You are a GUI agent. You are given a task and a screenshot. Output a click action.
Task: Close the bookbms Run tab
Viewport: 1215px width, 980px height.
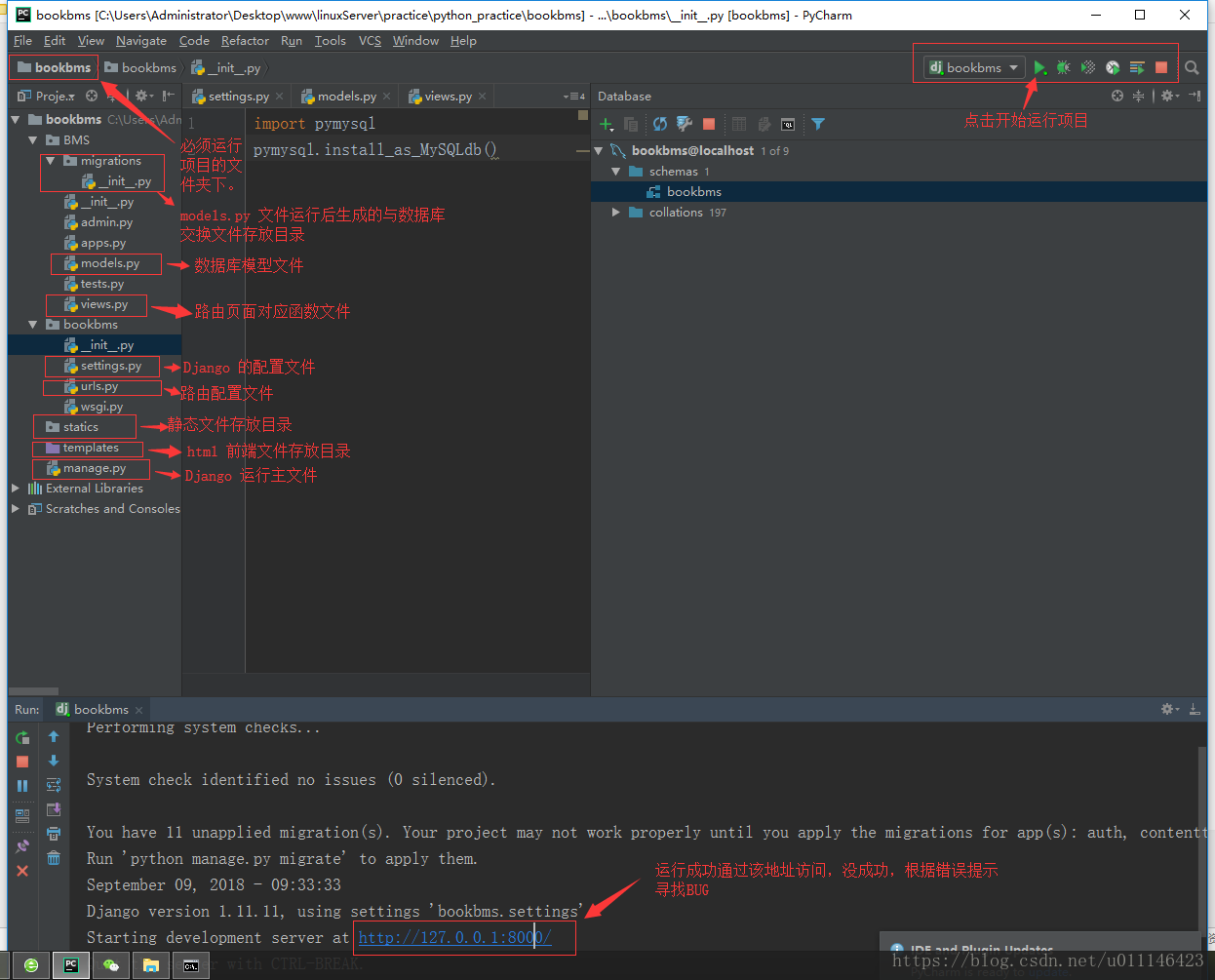(139, 710)
